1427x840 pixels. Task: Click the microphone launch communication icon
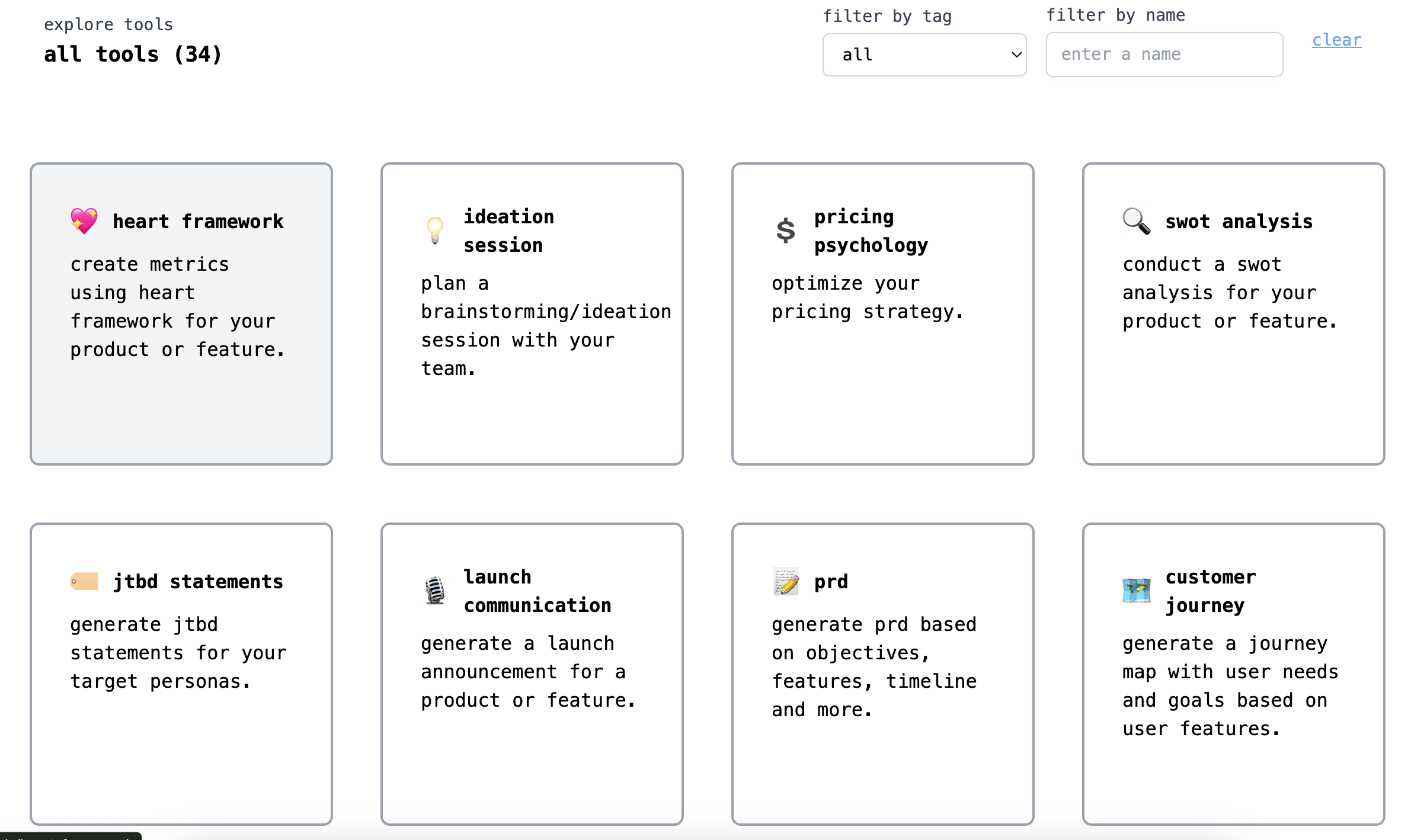[x=434, y=591]
